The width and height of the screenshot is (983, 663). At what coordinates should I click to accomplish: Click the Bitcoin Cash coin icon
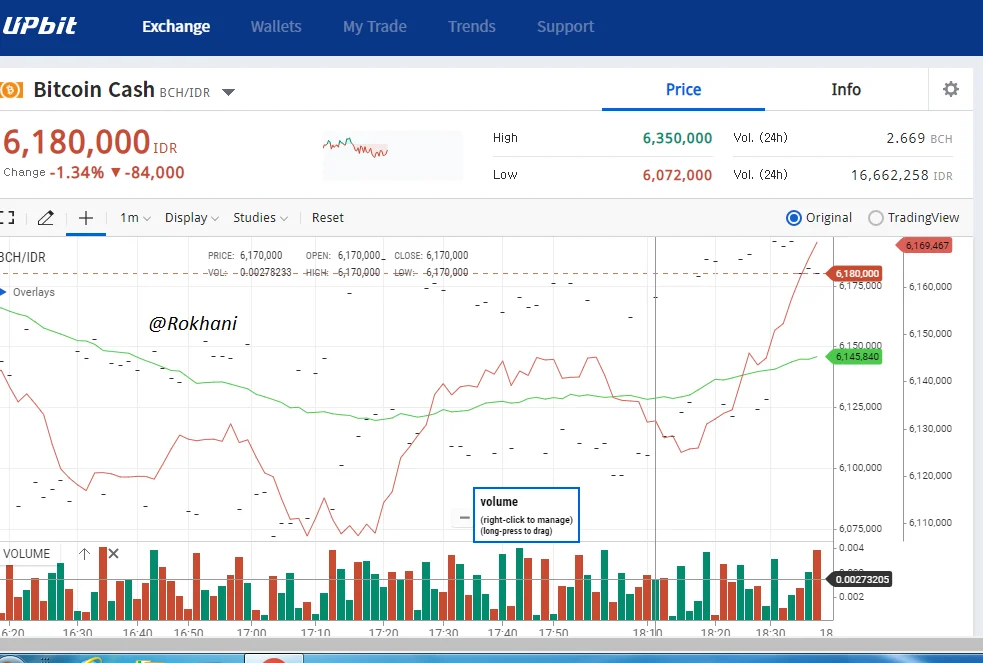click(x=11, y=90)
